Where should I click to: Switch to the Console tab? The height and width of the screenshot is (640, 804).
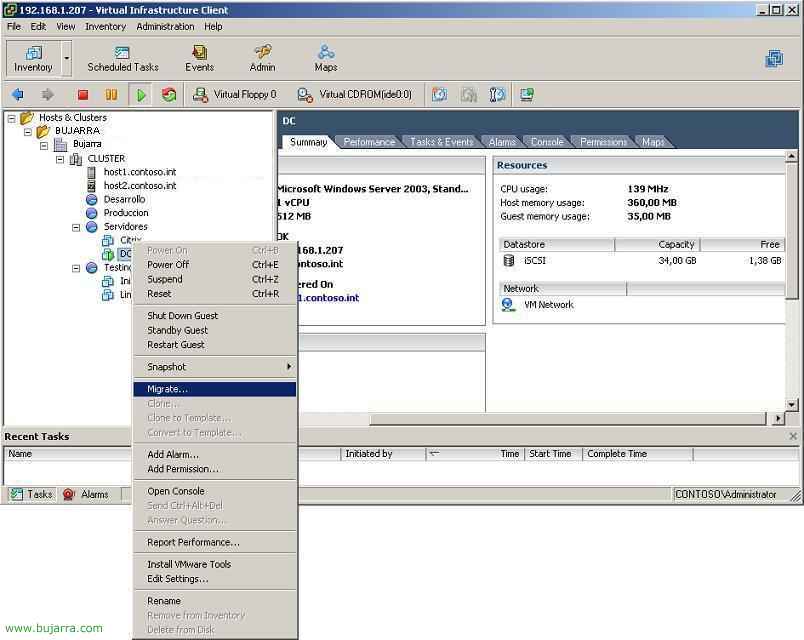[x=547, y=142]
